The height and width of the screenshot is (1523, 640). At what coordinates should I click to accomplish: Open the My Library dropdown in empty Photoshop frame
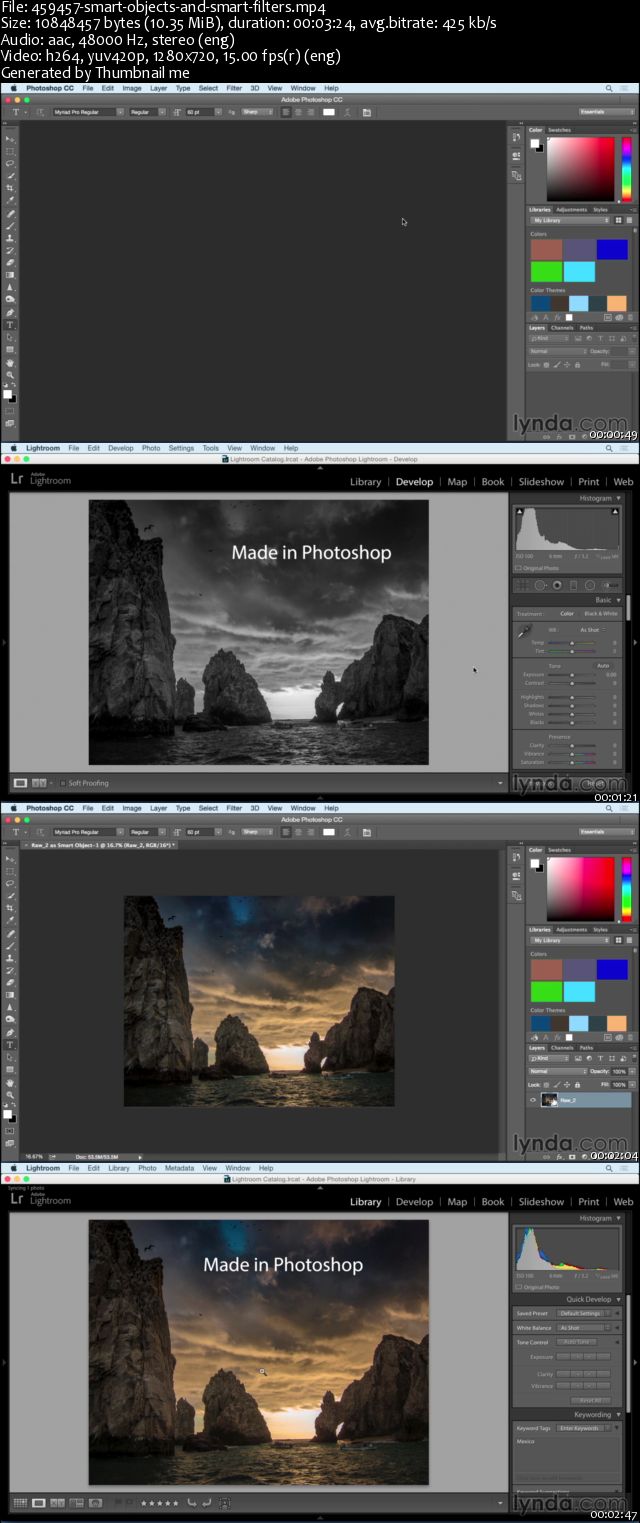pyautogui.click(x=570, y=220)
